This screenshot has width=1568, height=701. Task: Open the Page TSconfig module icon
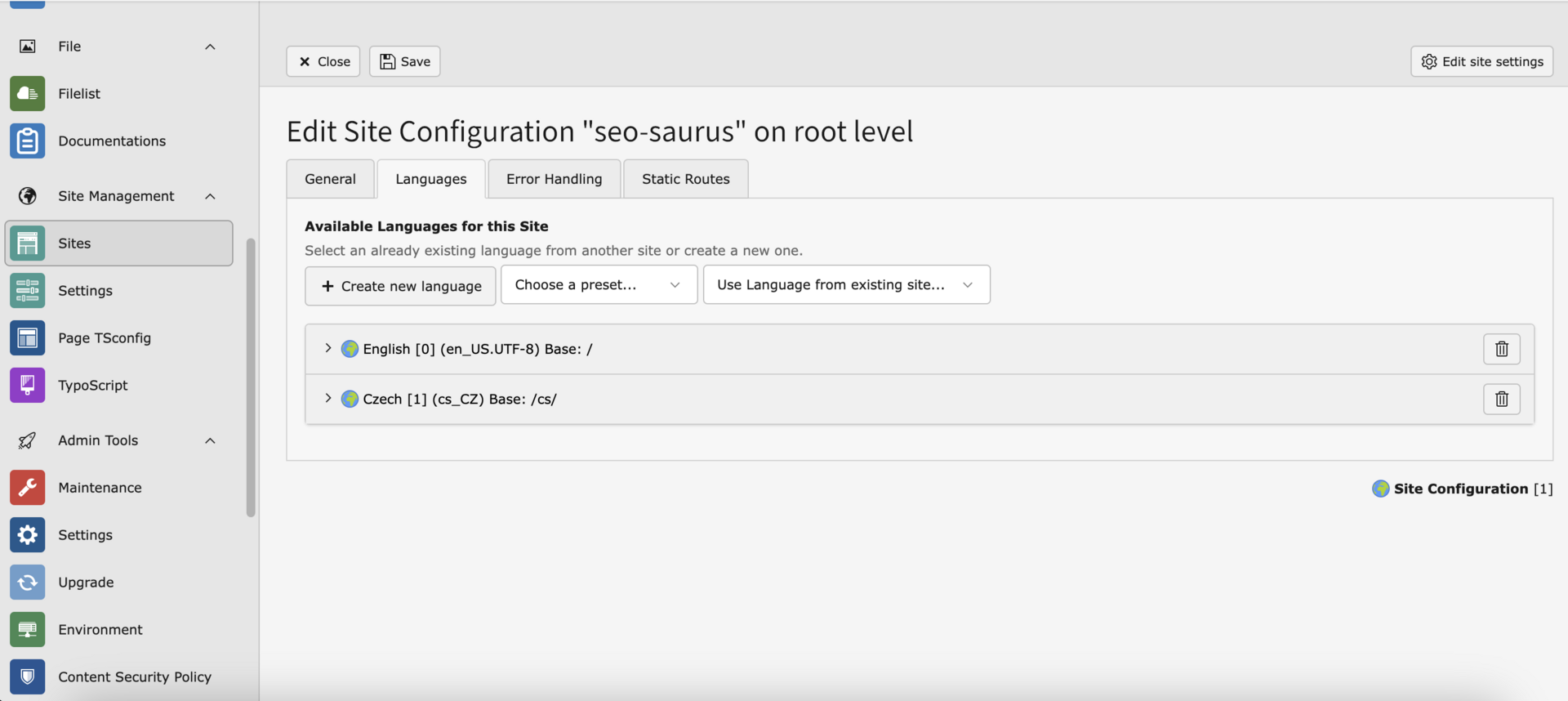click(x=27, y=337)
